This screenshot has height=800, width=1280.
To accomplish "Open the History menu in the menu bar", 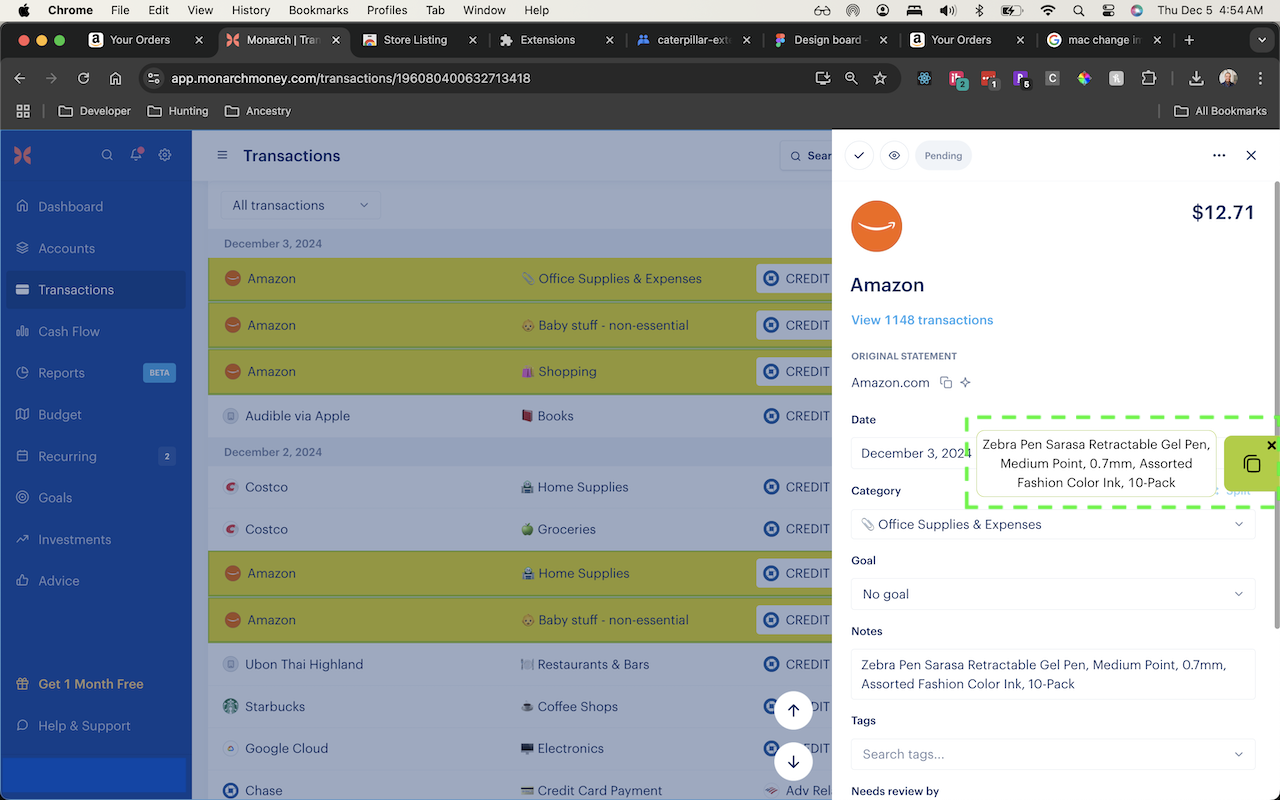I will pos(250,10).
